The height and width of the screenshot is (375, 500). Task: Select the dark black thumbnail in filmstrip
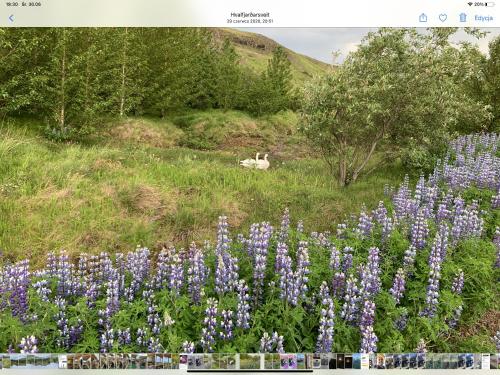tap(341, 361)
